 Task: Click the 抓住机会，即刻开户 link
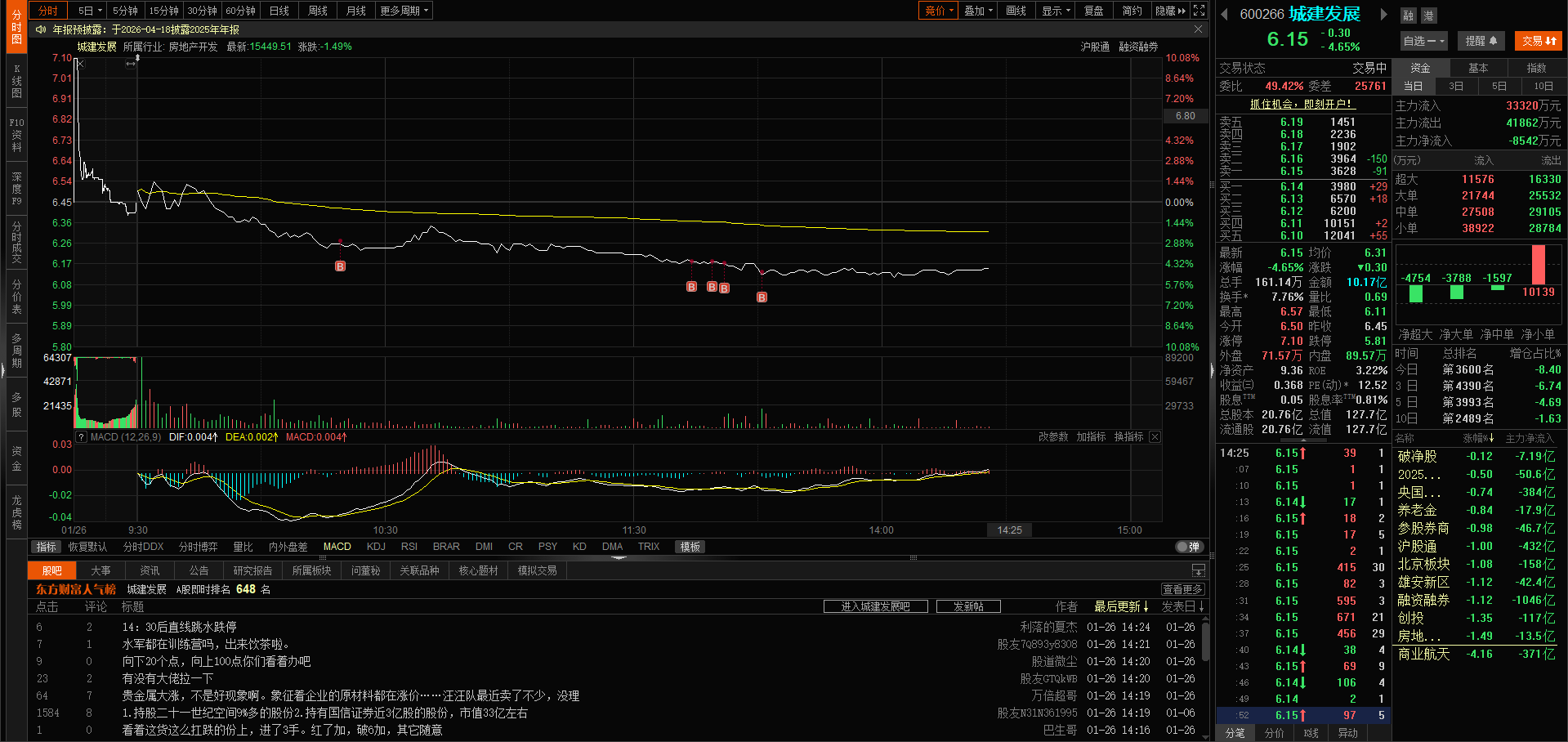(x=1302, y=104)
